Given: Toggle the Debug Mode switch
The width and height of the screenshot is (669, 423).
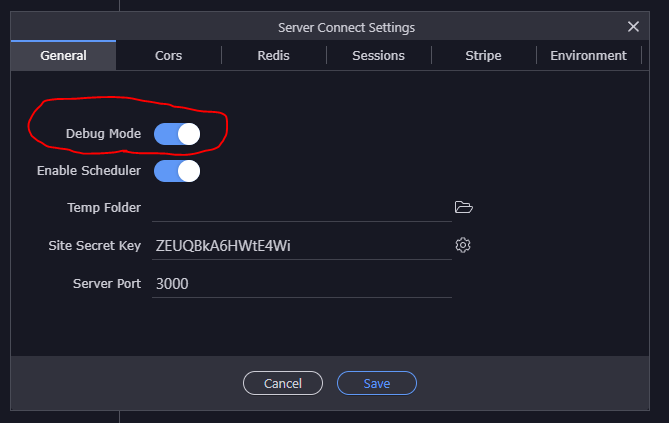Looking at the screenshot, I should [177, 134].
